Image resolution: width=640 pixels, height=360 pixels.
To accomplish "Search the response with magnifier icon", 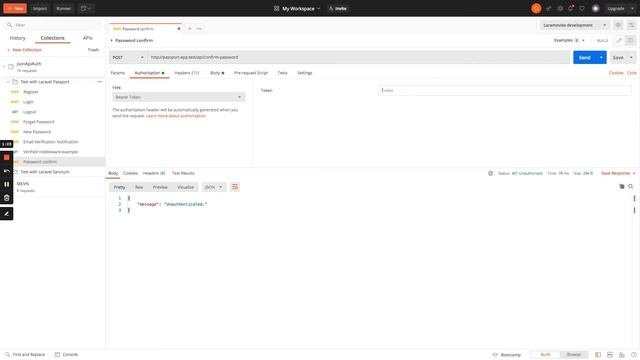I will [x=631, y=187].
